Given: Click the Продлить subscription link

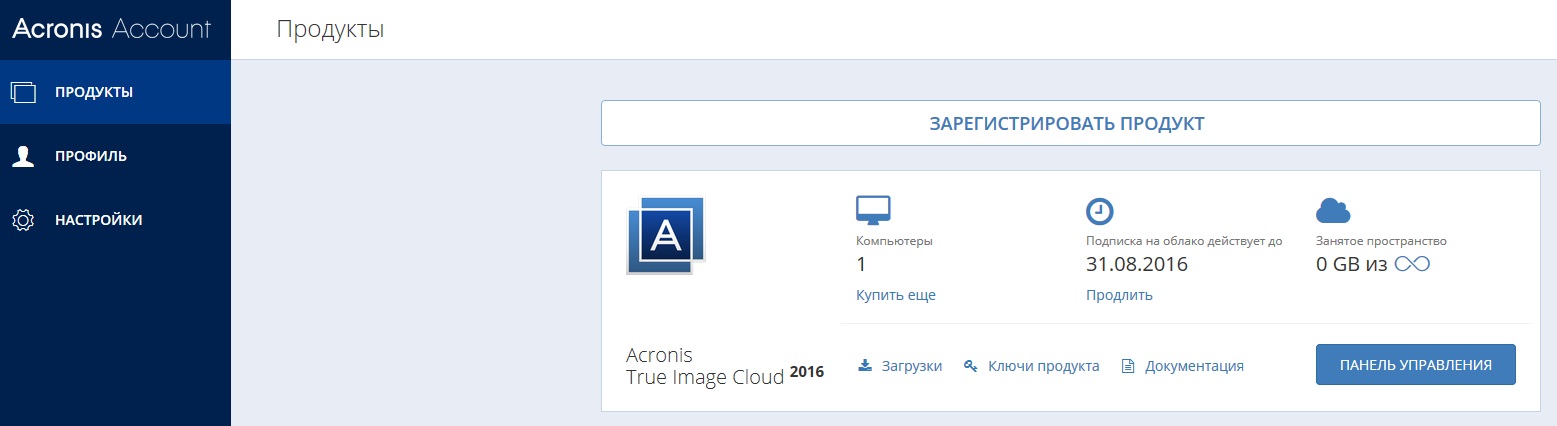Looking at the screenshot, I should (1119, 295).
